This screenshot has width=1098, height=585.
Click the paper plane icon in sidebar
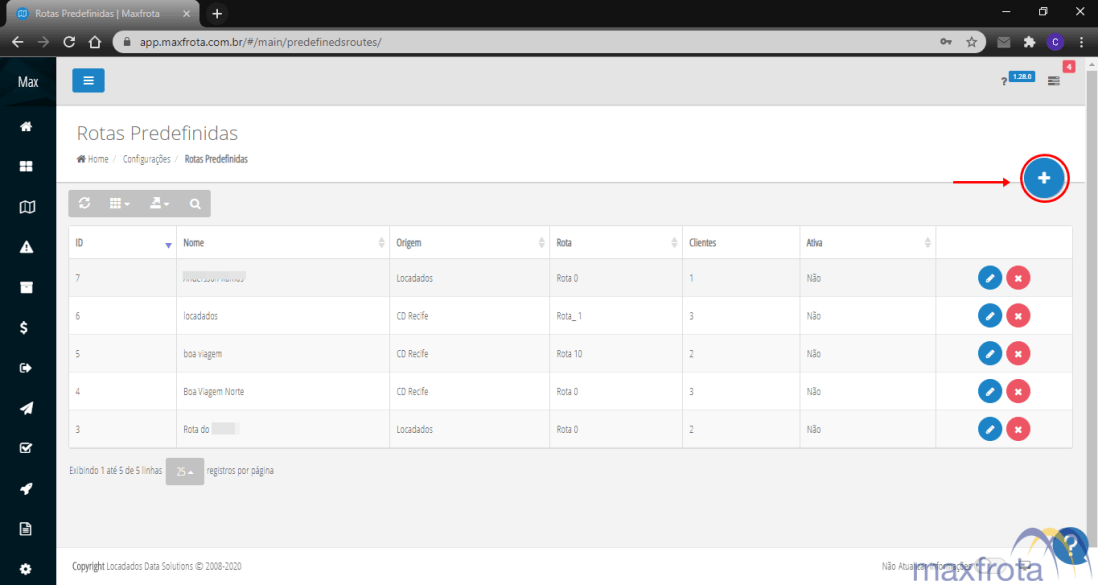(x=27, y=408)
